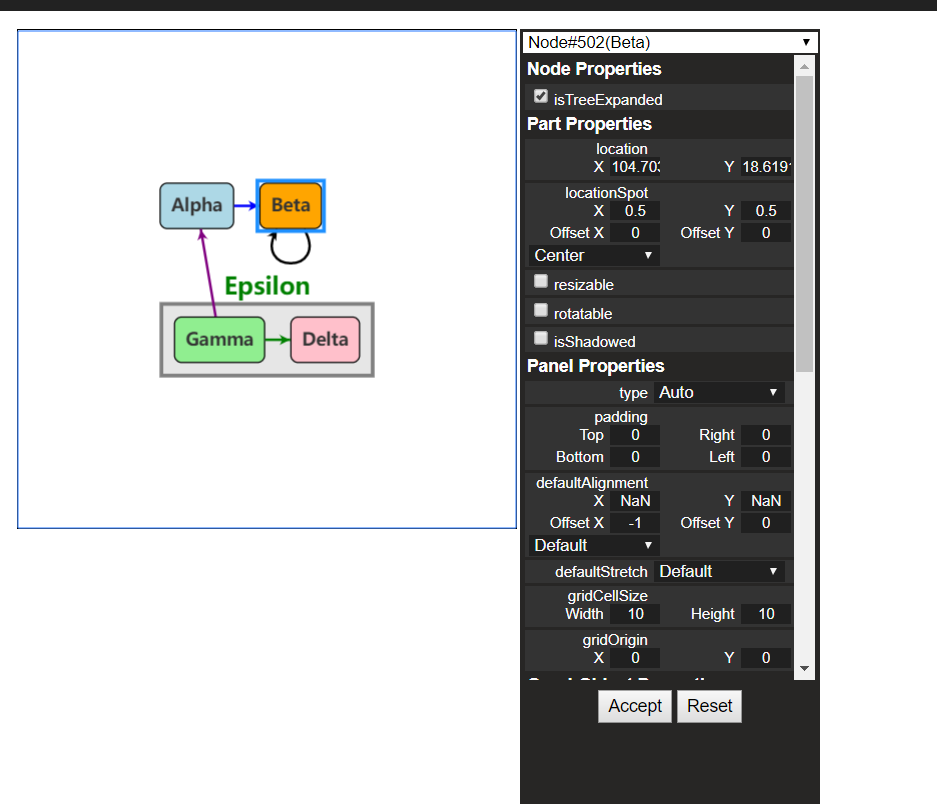Image resolution: width=937 pixels, height=809 pixels.
Task: Select purple link from Gamma to Alpha
Action: click(209, 274)
